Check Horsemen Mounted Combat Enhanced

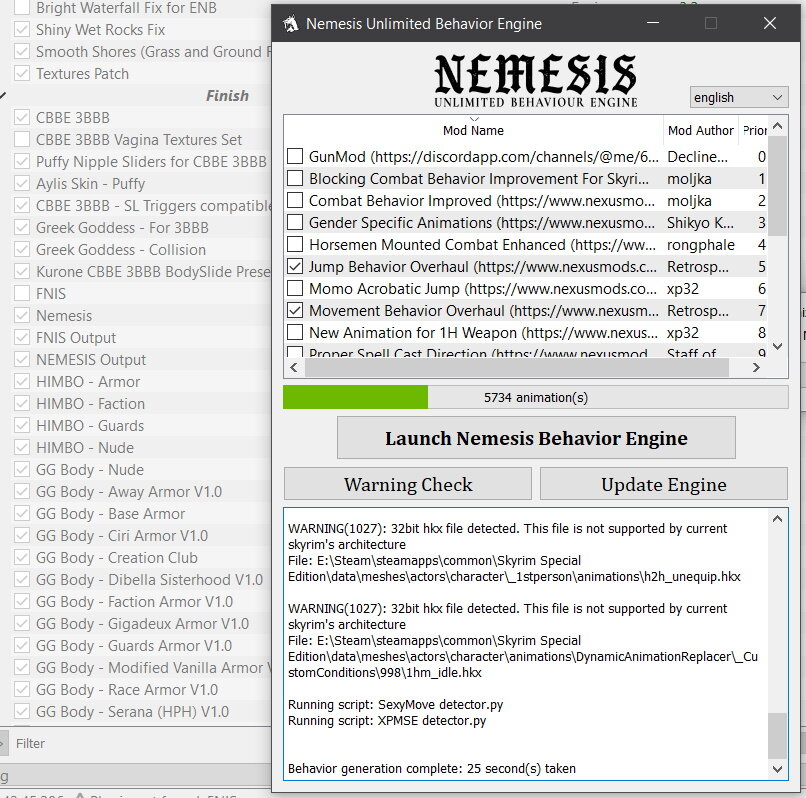295,244
